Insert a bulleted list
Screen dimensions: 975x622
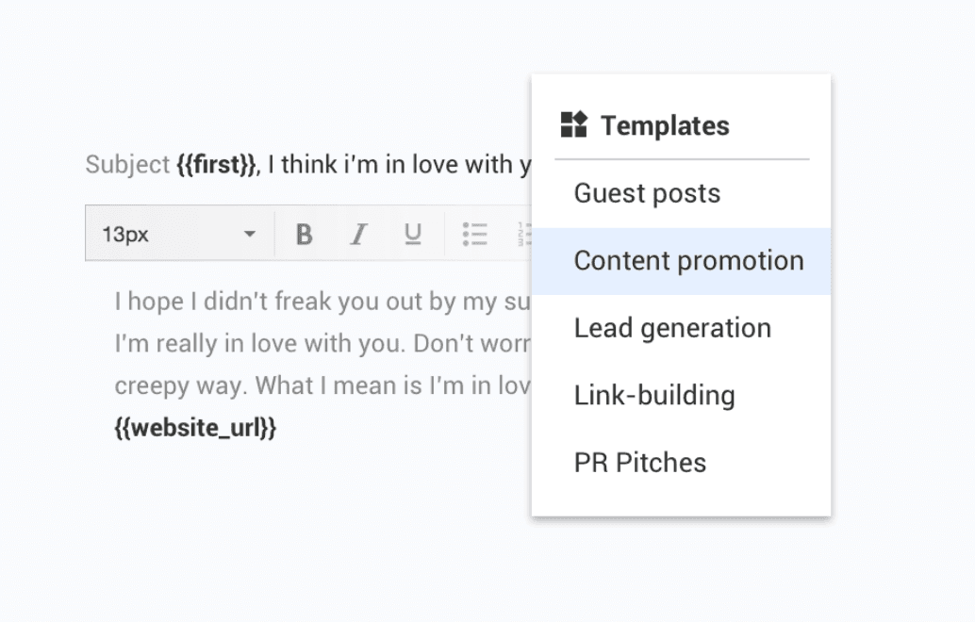pos(474,235)
